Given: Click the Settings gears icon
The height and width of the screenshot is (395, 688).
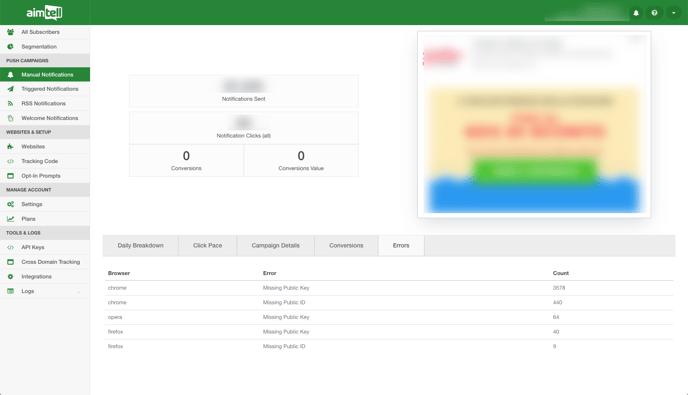Looking at the screenshot, I should coord(11,204).
